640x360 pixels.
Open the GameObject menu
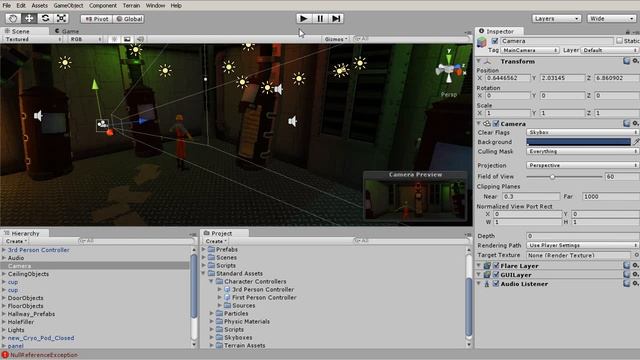tap(68, 5)
